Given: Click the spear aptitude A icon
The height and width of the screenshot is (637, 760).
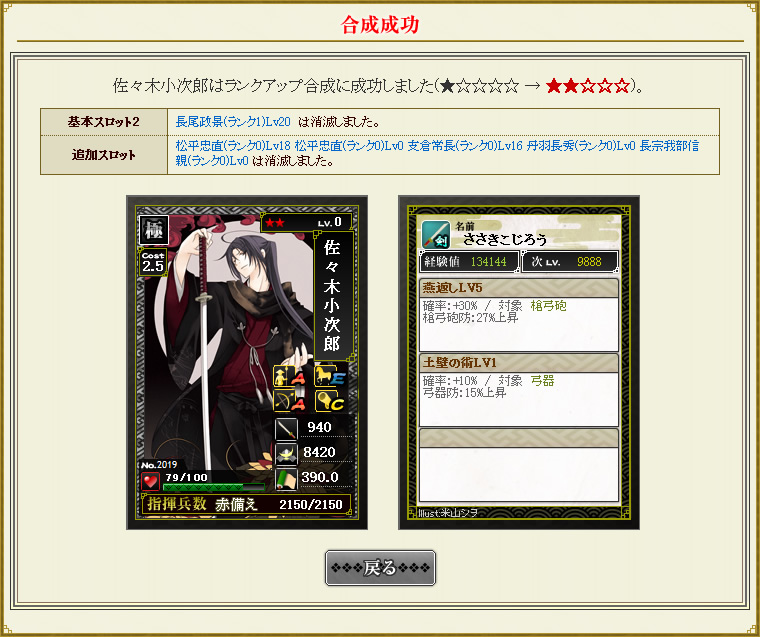Looking at the screenshot, I should pos(289,377).
